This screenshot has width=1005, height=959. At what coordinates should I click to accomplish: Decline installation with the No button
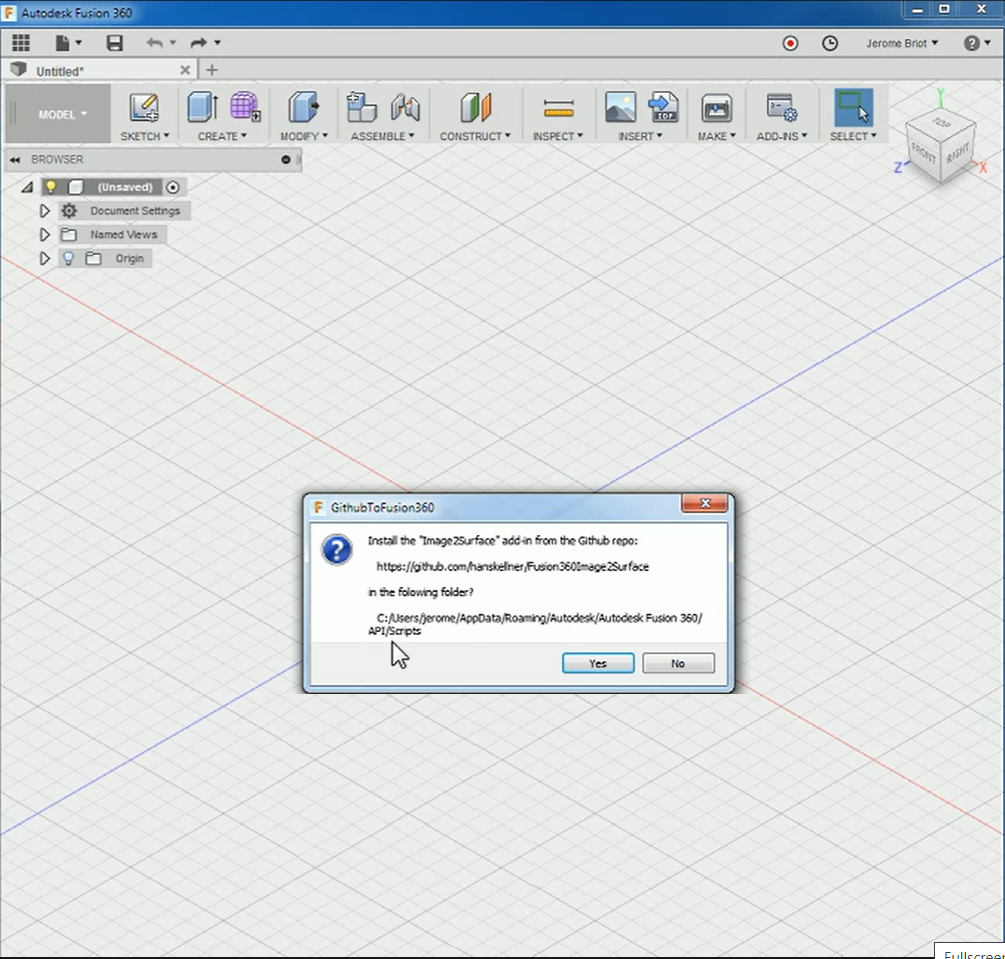[678, 663]
